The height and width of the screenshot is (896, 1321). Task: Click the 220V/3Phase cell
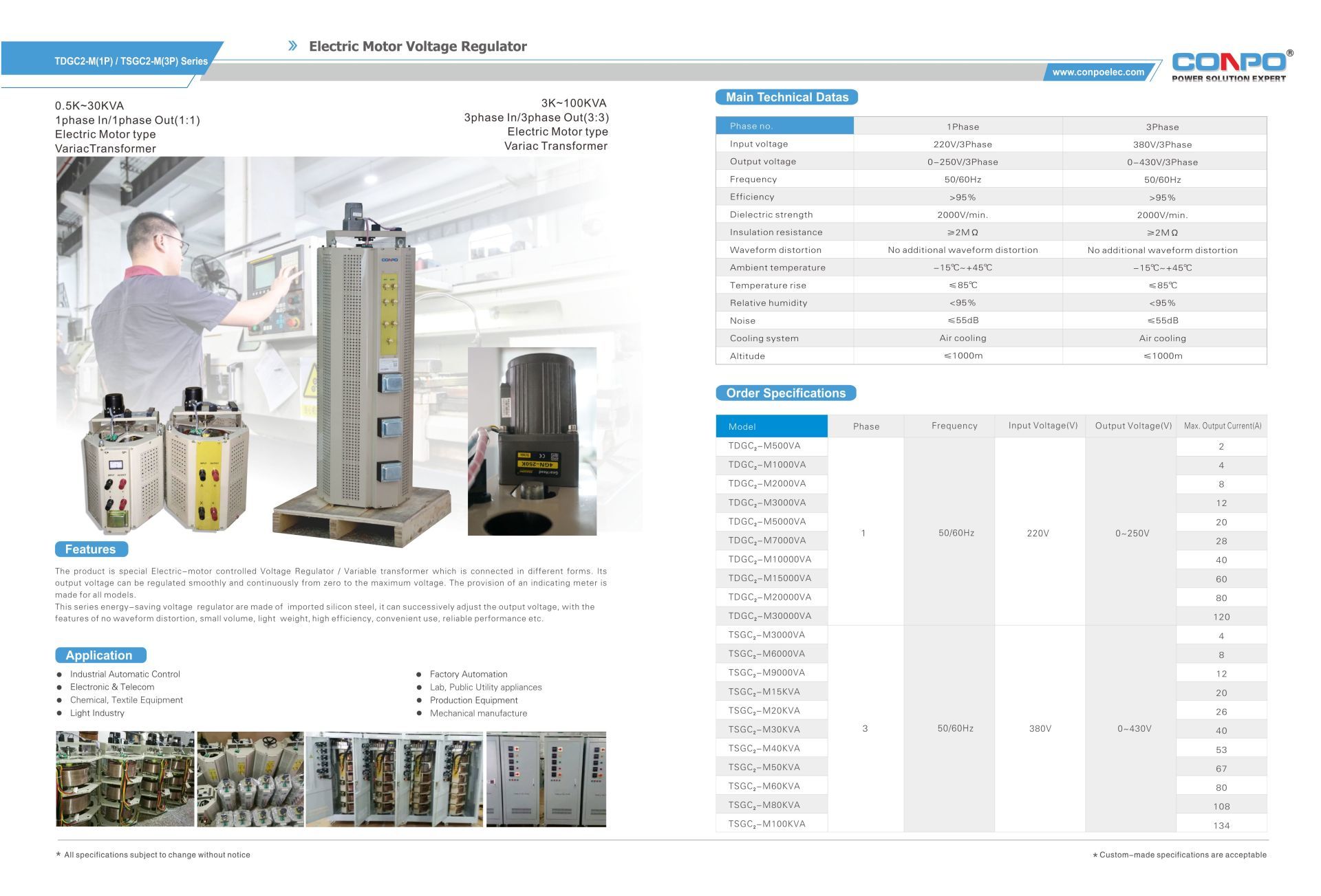coord(963,144)
